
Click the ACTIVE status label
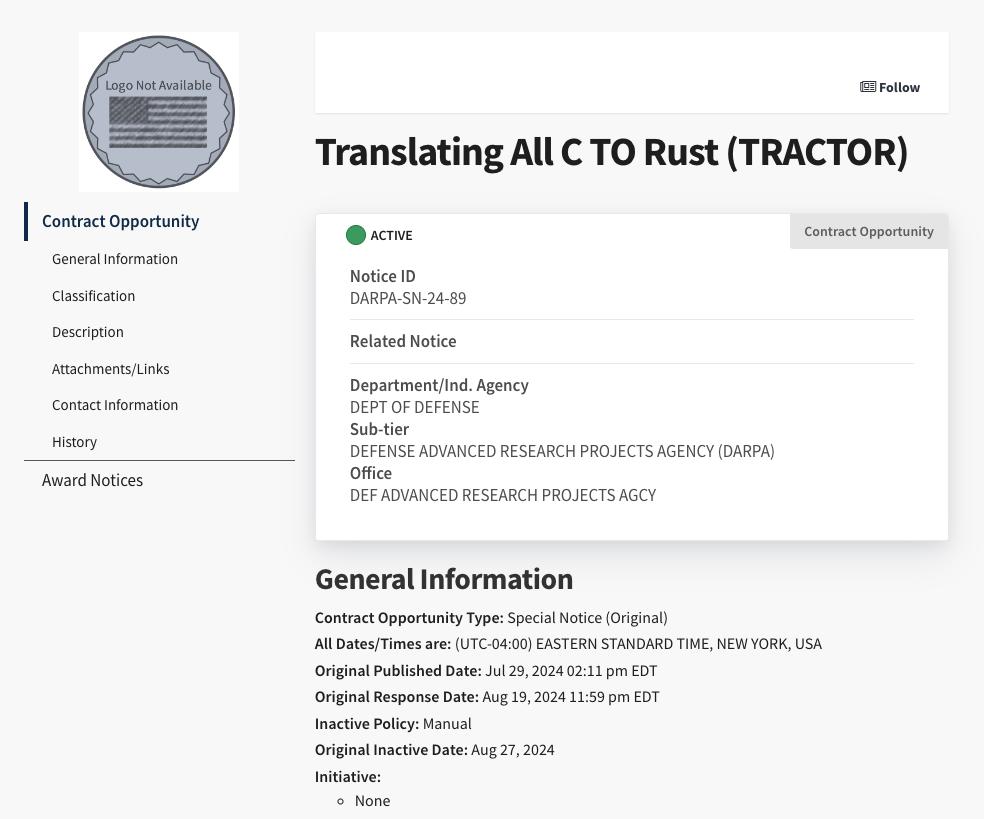391,235
